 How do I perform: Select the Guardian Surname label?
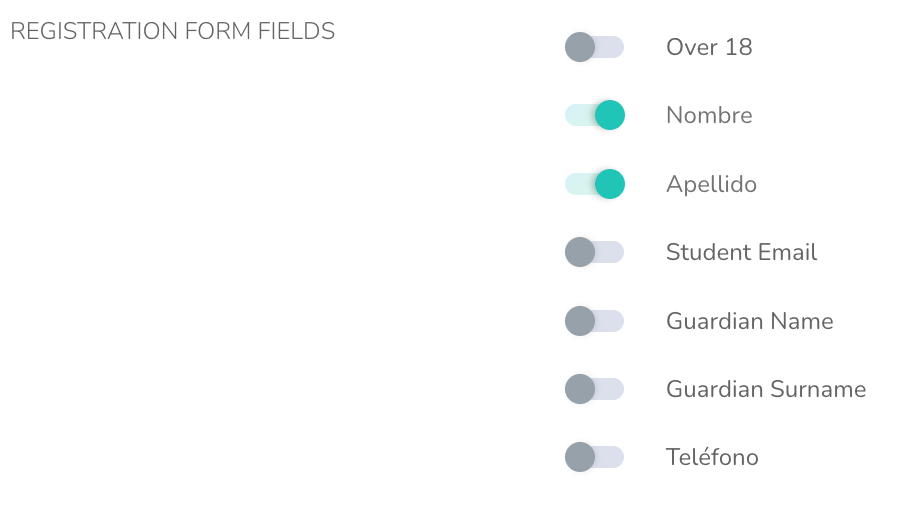click(766, 389)
